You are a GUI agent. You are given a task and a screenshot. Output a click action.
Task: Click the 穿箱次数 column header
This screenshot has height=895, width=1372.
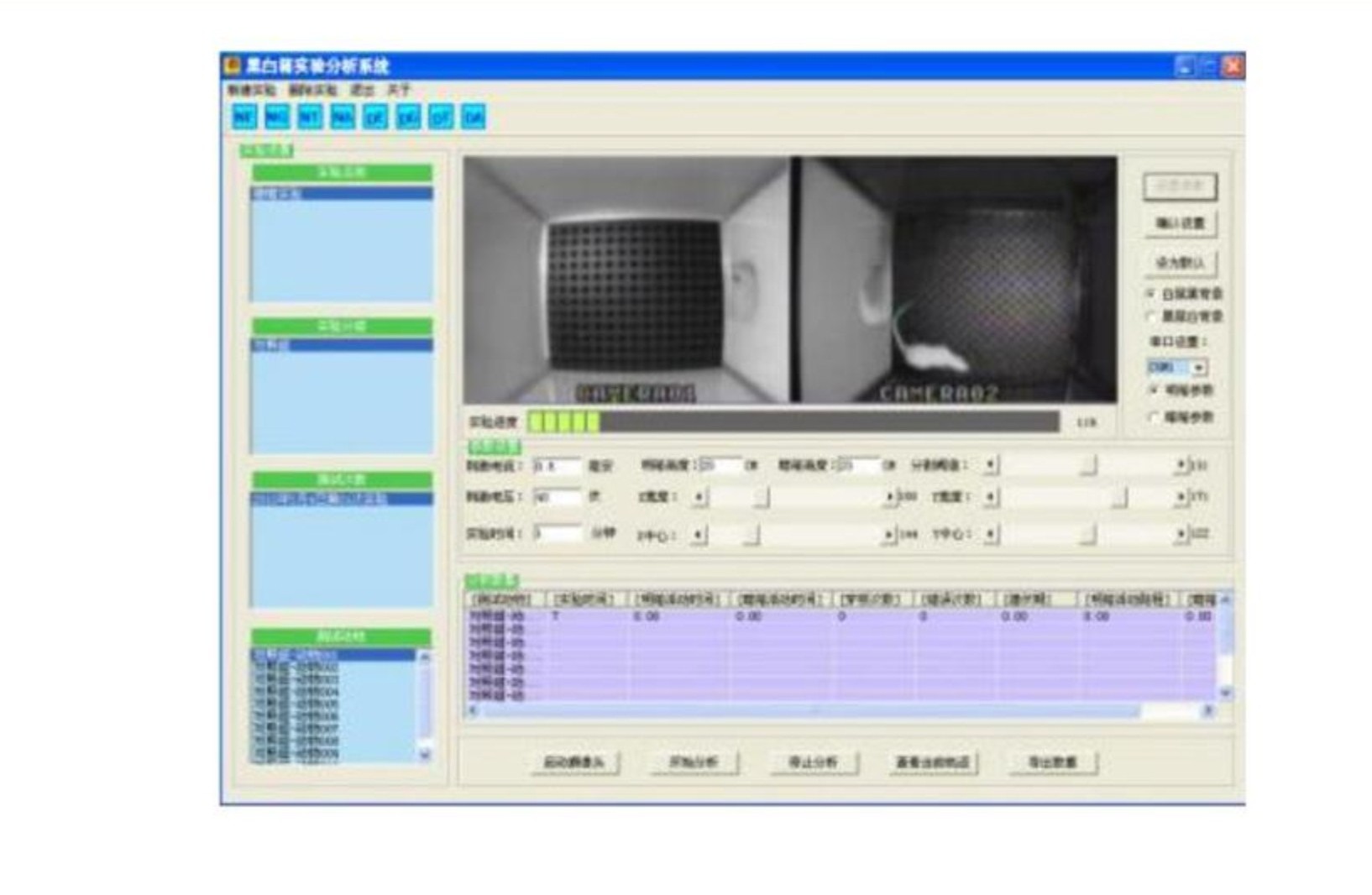[872, 599]
